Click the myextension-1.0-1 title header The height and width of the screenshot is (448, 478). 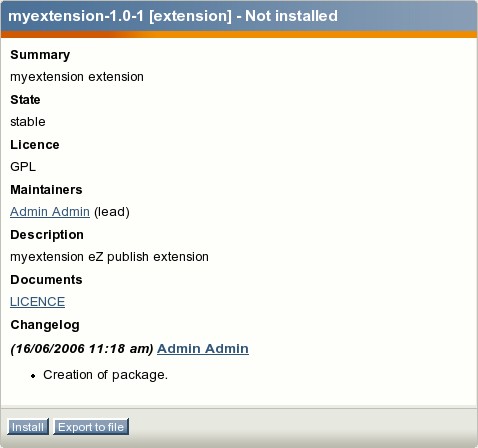click(173, 16)
